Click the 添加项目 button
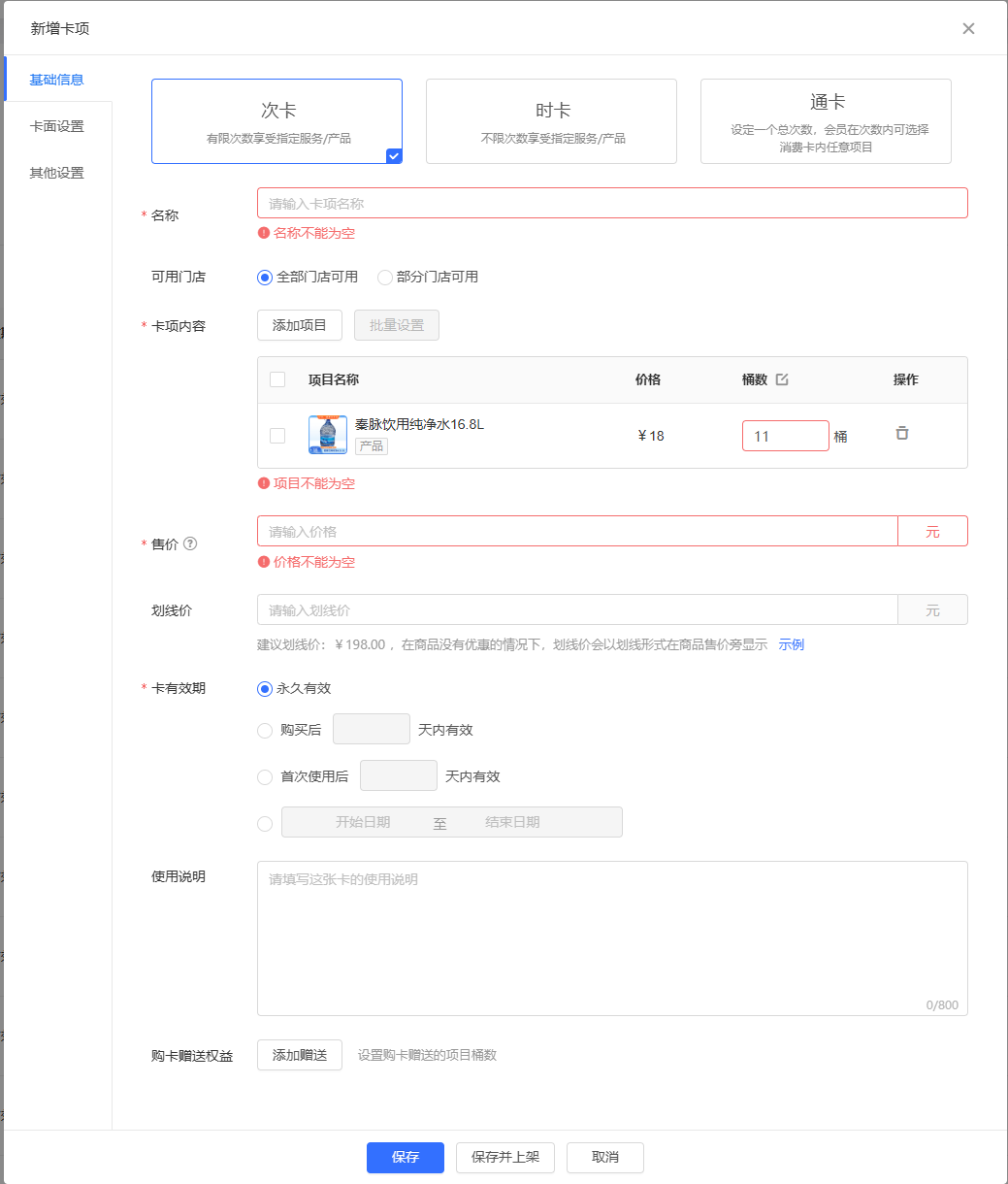The image size is (1008, 1184). pos(299,325)
